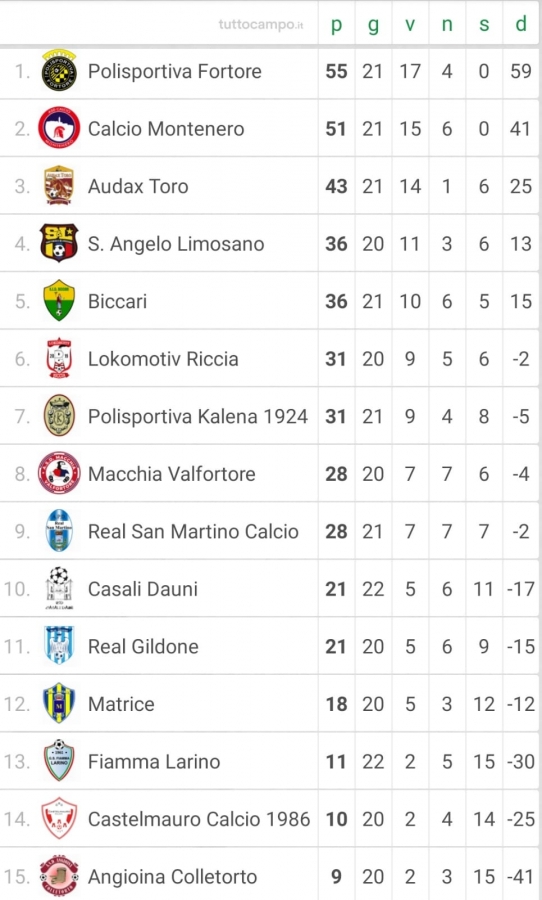Image resolution: width=542 pixels, height=900 pixels.
Task: Click the Lokomotiv Riccia team crest
Action: (59, 358)
